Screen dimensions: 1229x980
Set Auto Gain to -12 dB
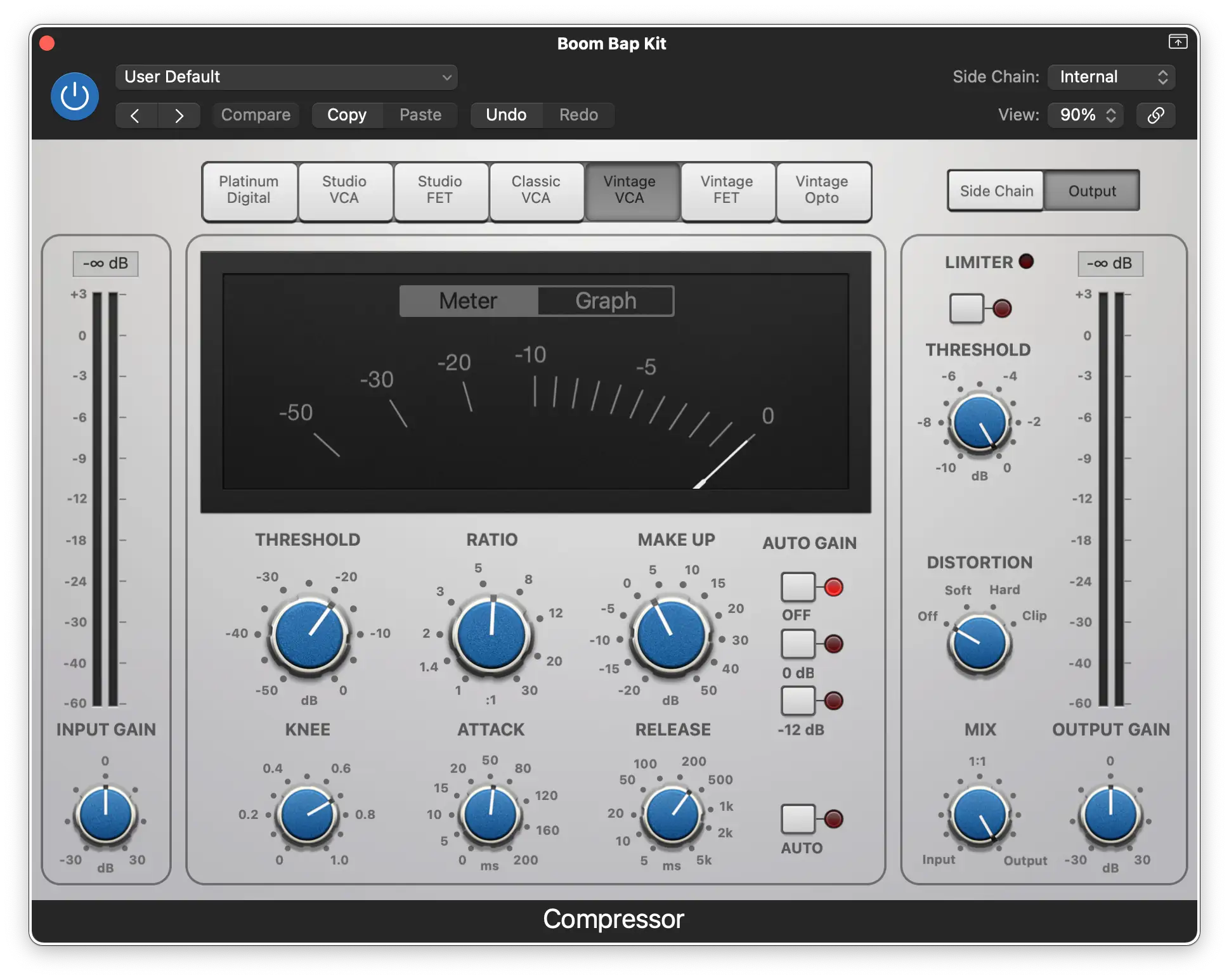coord(798,700)
